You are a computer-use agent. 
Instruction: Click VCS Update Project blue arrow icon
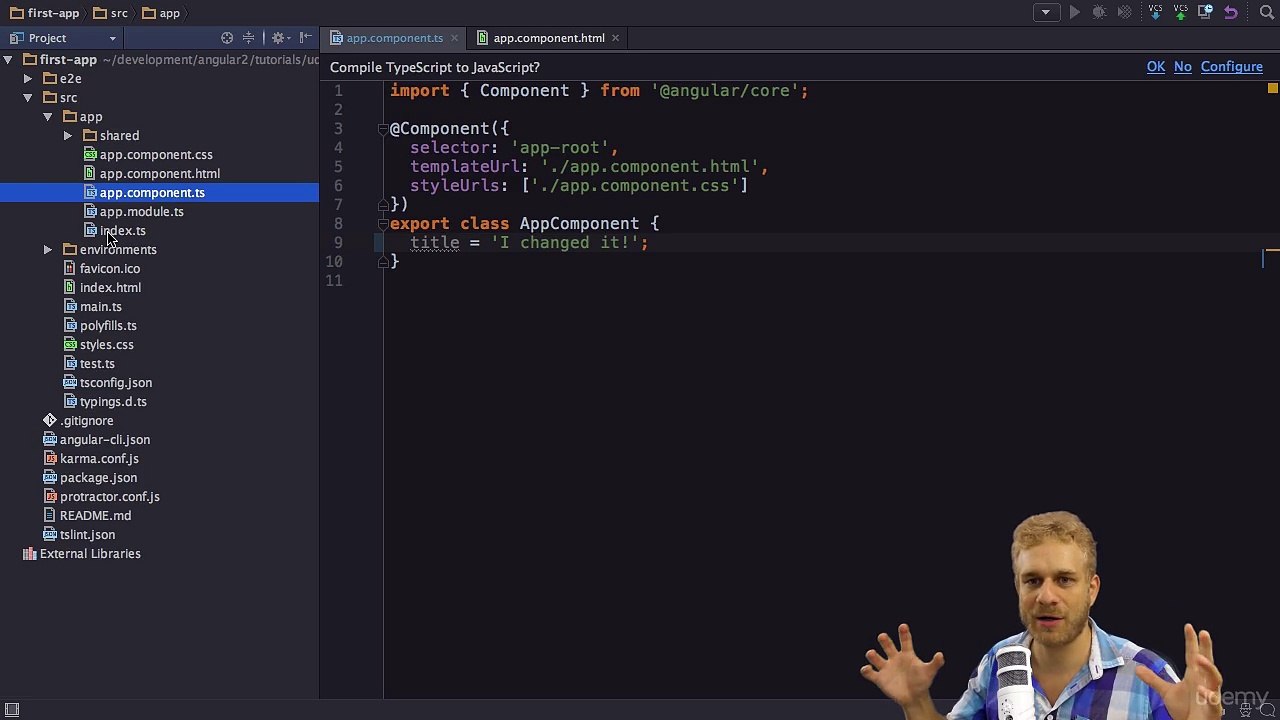1156,13
